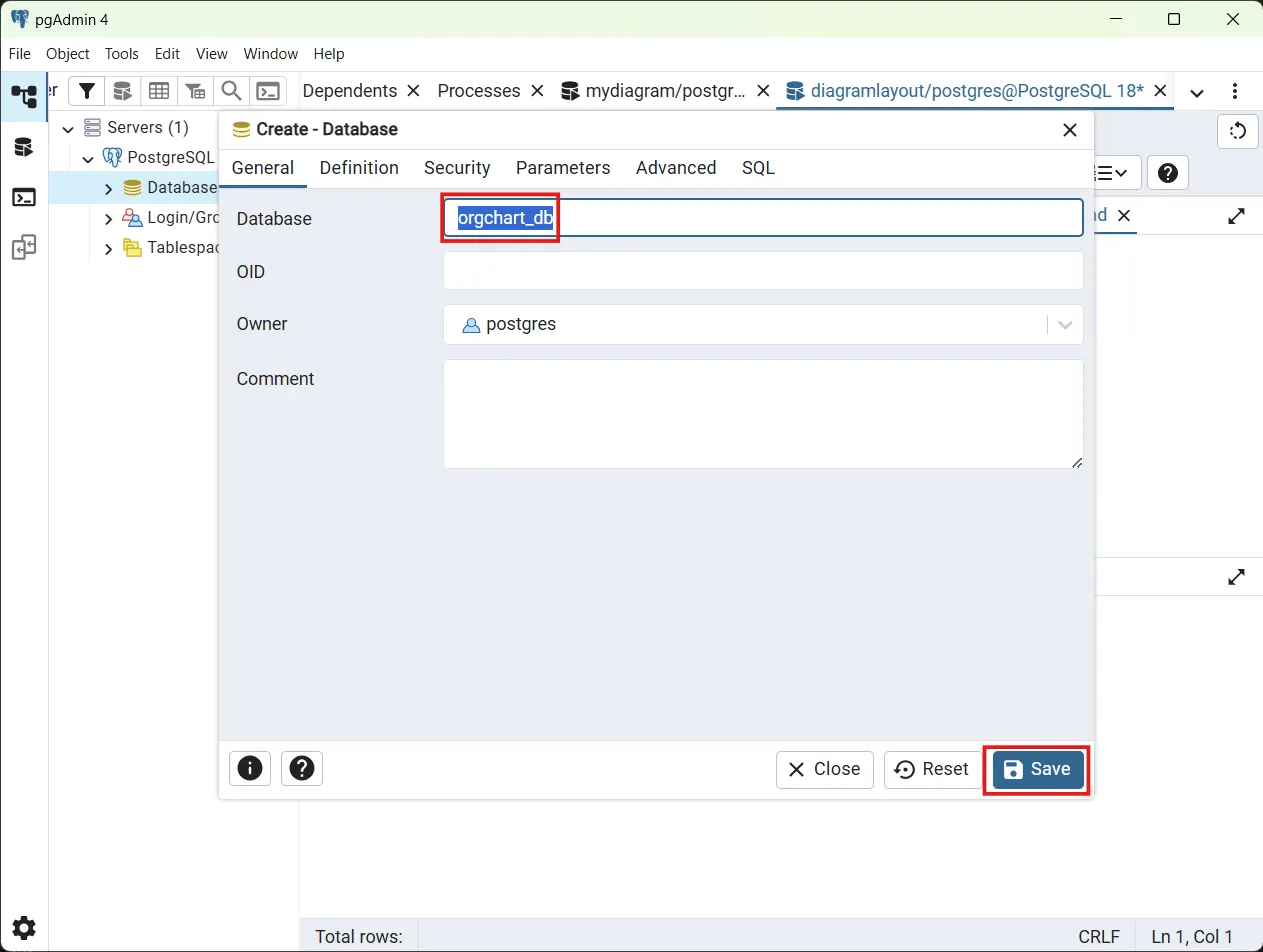
Task: Switch to the Definition tab
Action: [359, 168]
